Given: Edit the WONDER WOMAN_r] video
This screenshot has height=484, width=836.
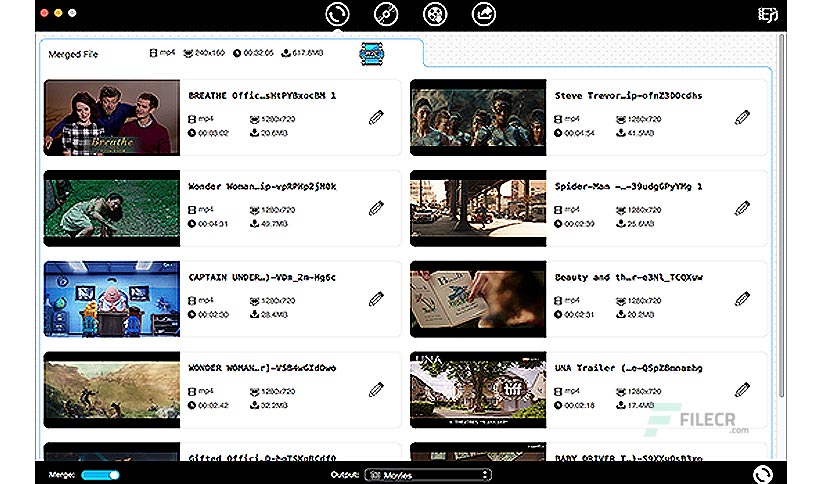Looking at the screenshot, I should [x=376, y=390].
